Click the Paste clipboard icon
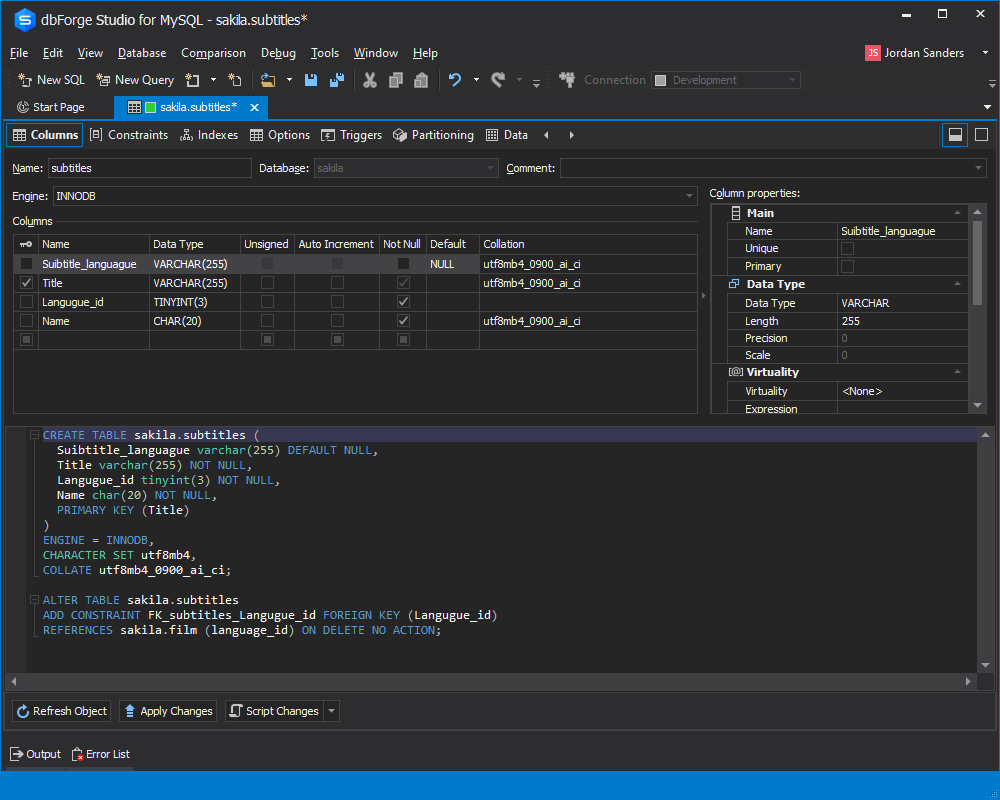The image size is (1000, 800). [x=421, y=80]
